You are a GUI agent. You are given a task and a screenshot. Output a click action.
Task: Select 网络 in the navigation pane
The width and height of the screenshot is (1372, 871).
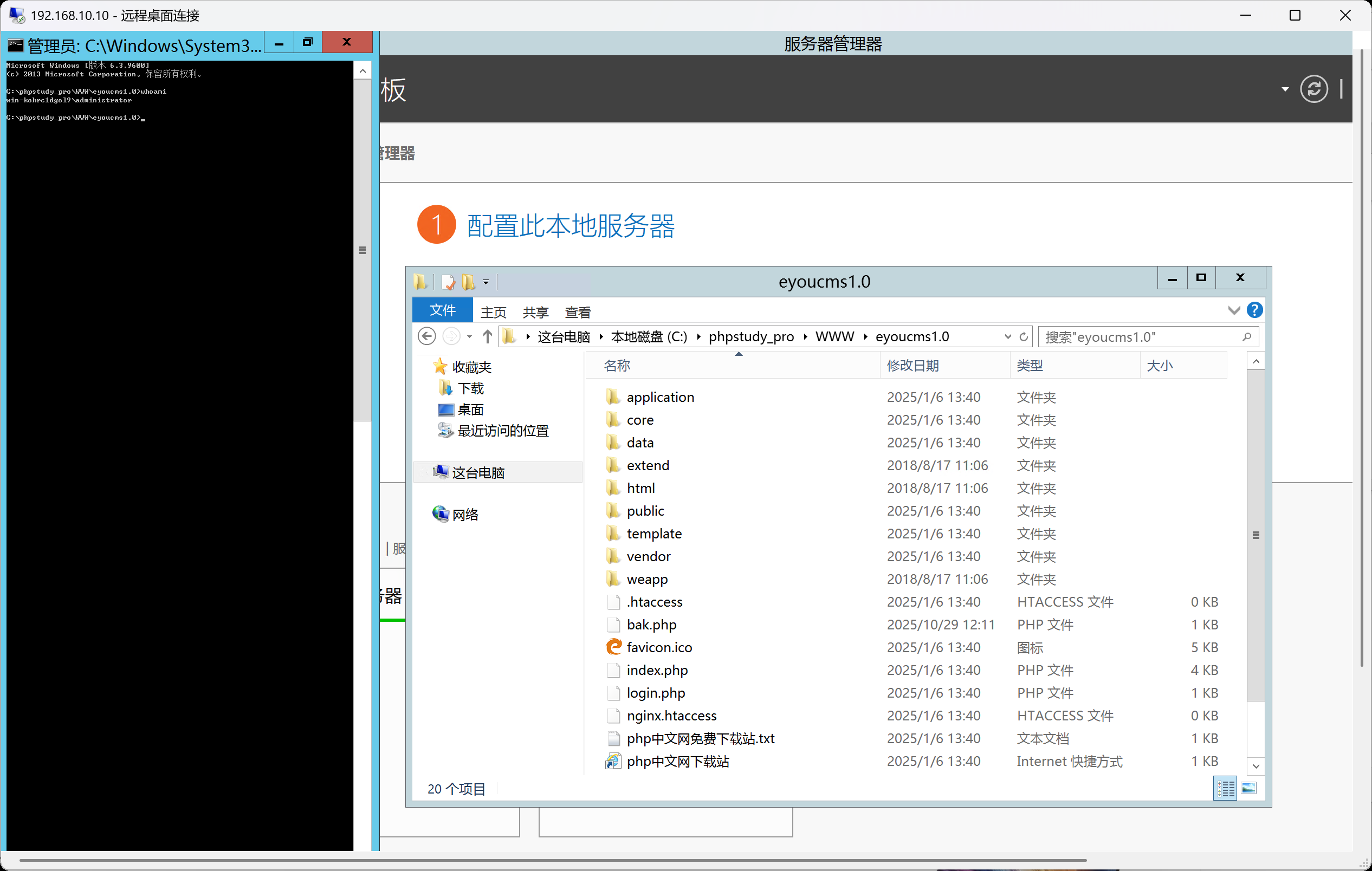point(465,514)
